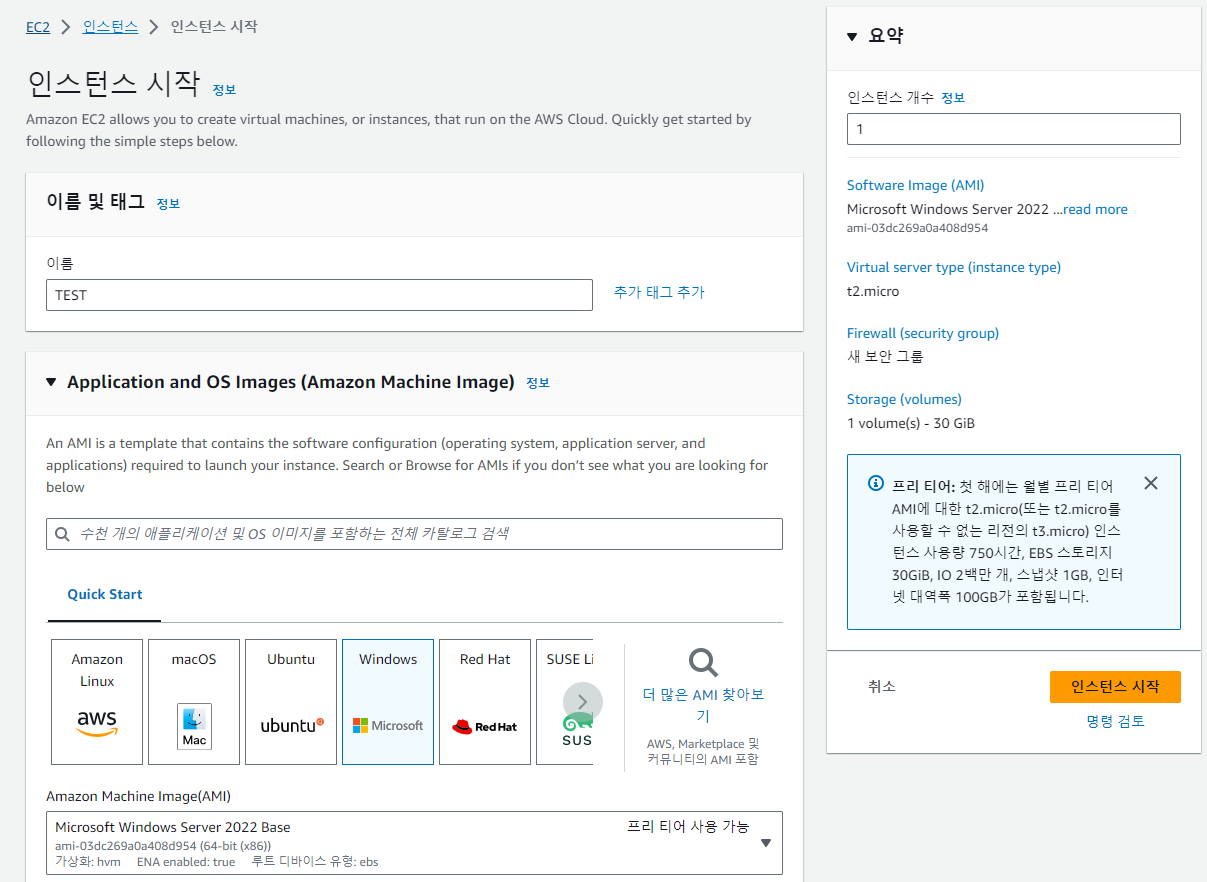The height and width of the screenshot is (882, 1207).
Task: Click the info icon in free tier notice
Action: click(x=875, y=484)
